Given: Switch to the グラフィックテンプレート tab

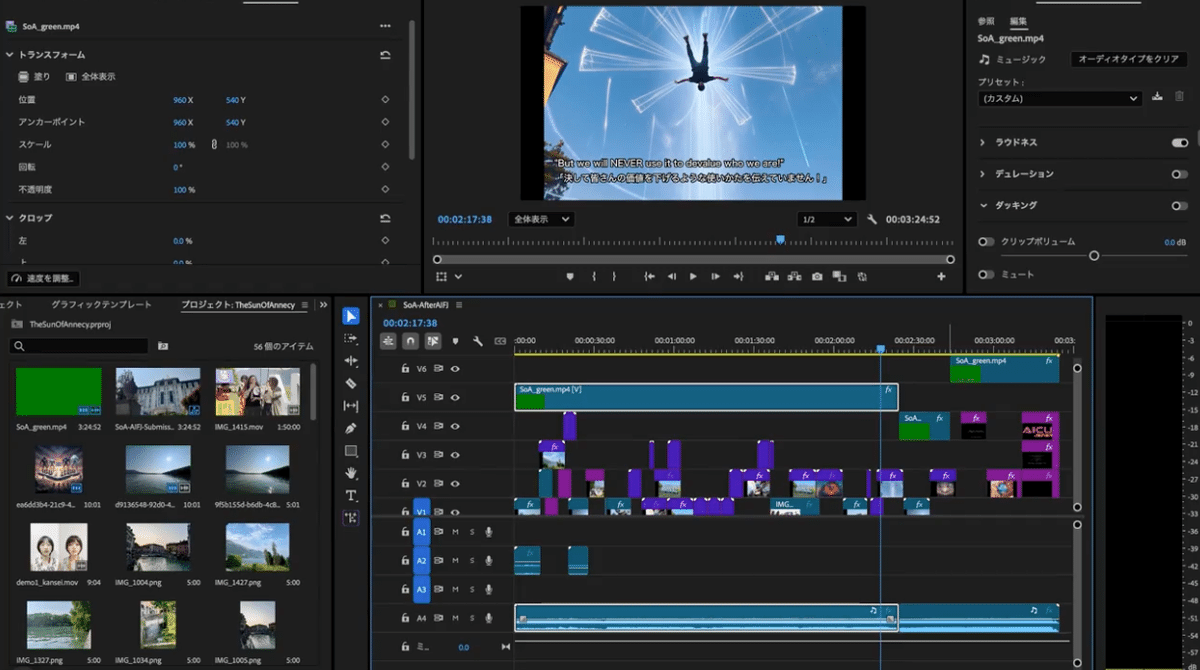Looking at the screenshot, I should click(x=101, y=304).
